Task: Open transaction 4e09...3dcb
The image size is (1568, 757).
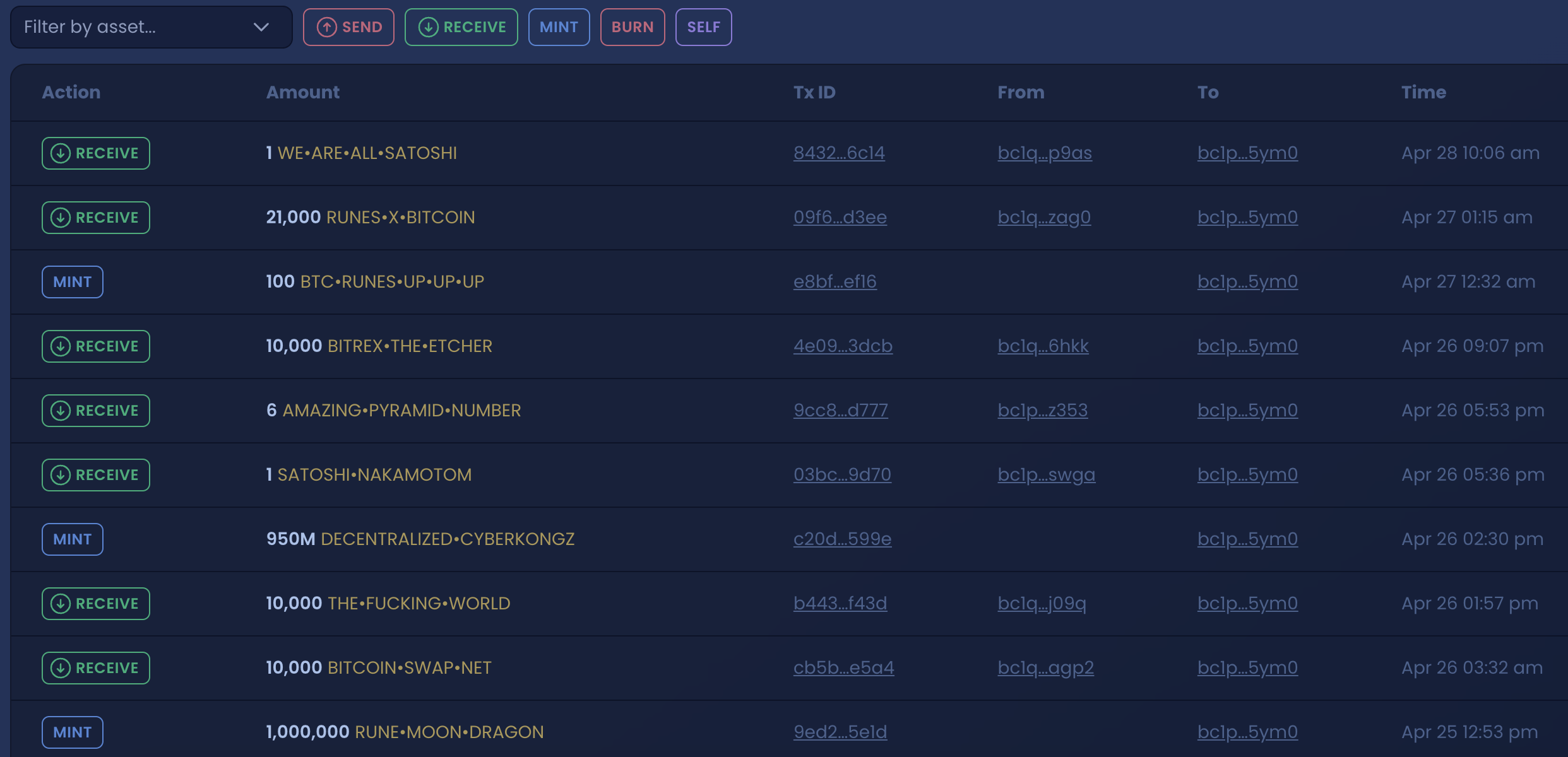Action: (843, 346)
